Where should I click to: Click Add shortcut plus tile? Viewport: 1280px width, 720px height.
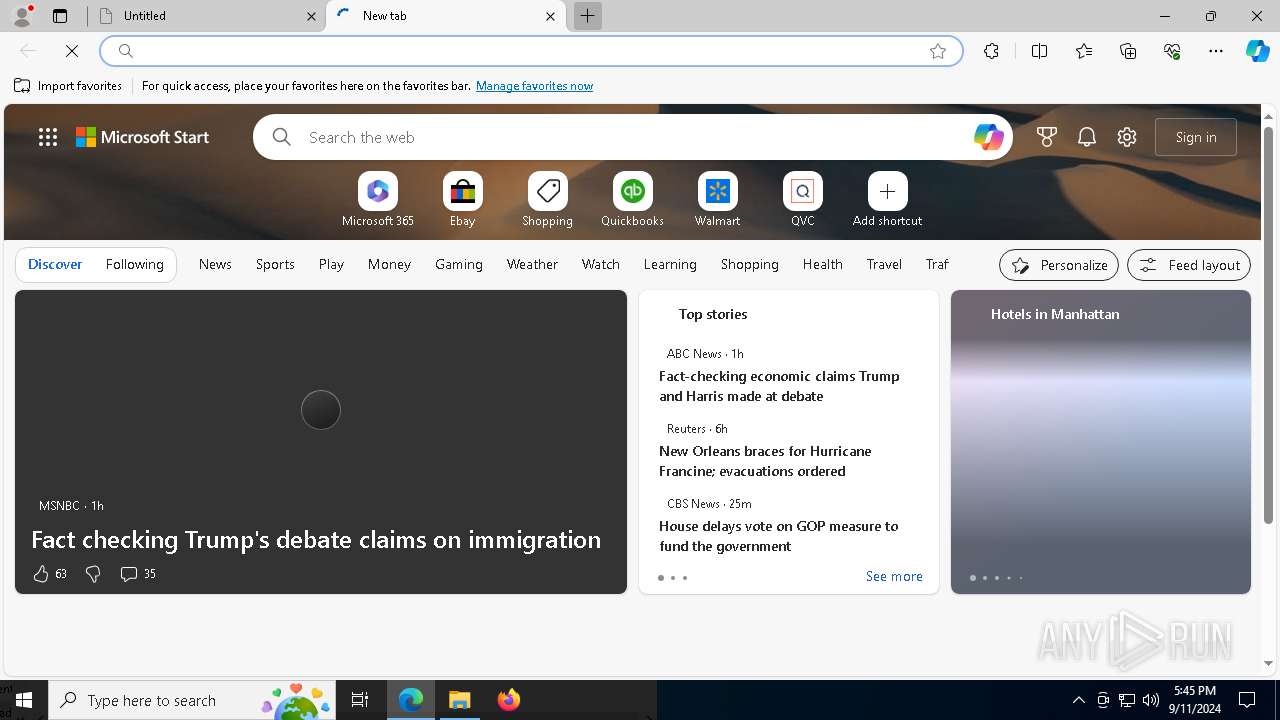[888, 200]
